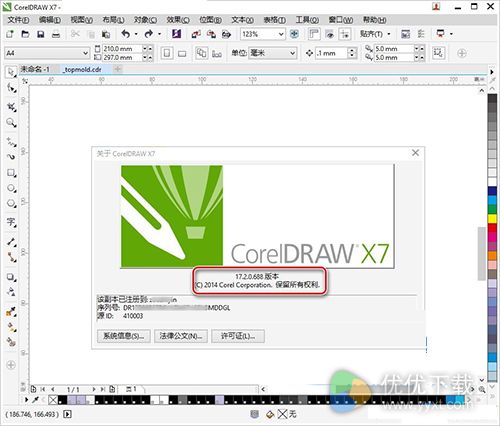Select the Drop Shadow tool
Viewport: 500px width, 426px height.
click(x=11, y=277)
